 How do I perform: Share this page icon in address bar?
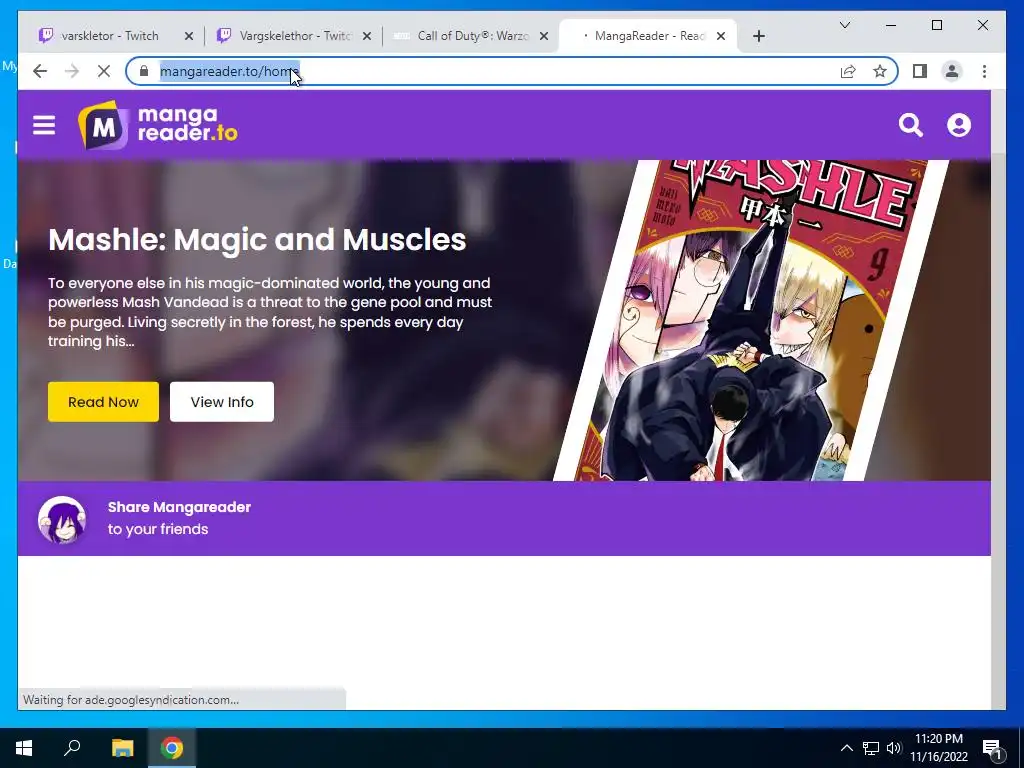(848, 71)
